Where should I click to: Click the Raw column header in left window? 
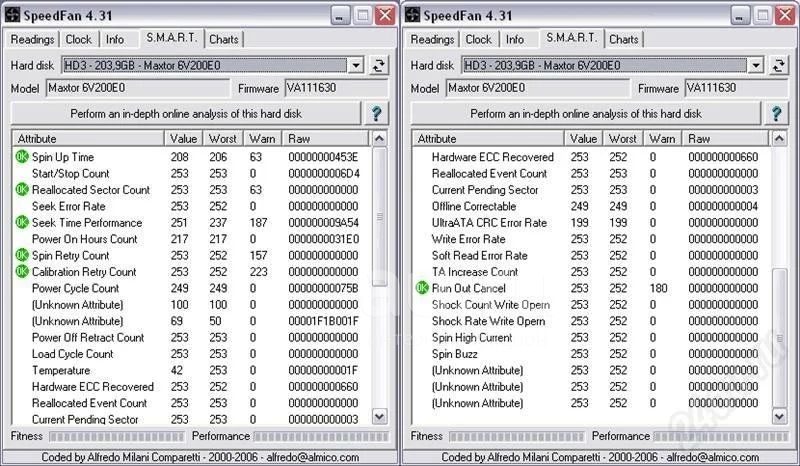tap(324, 138)
